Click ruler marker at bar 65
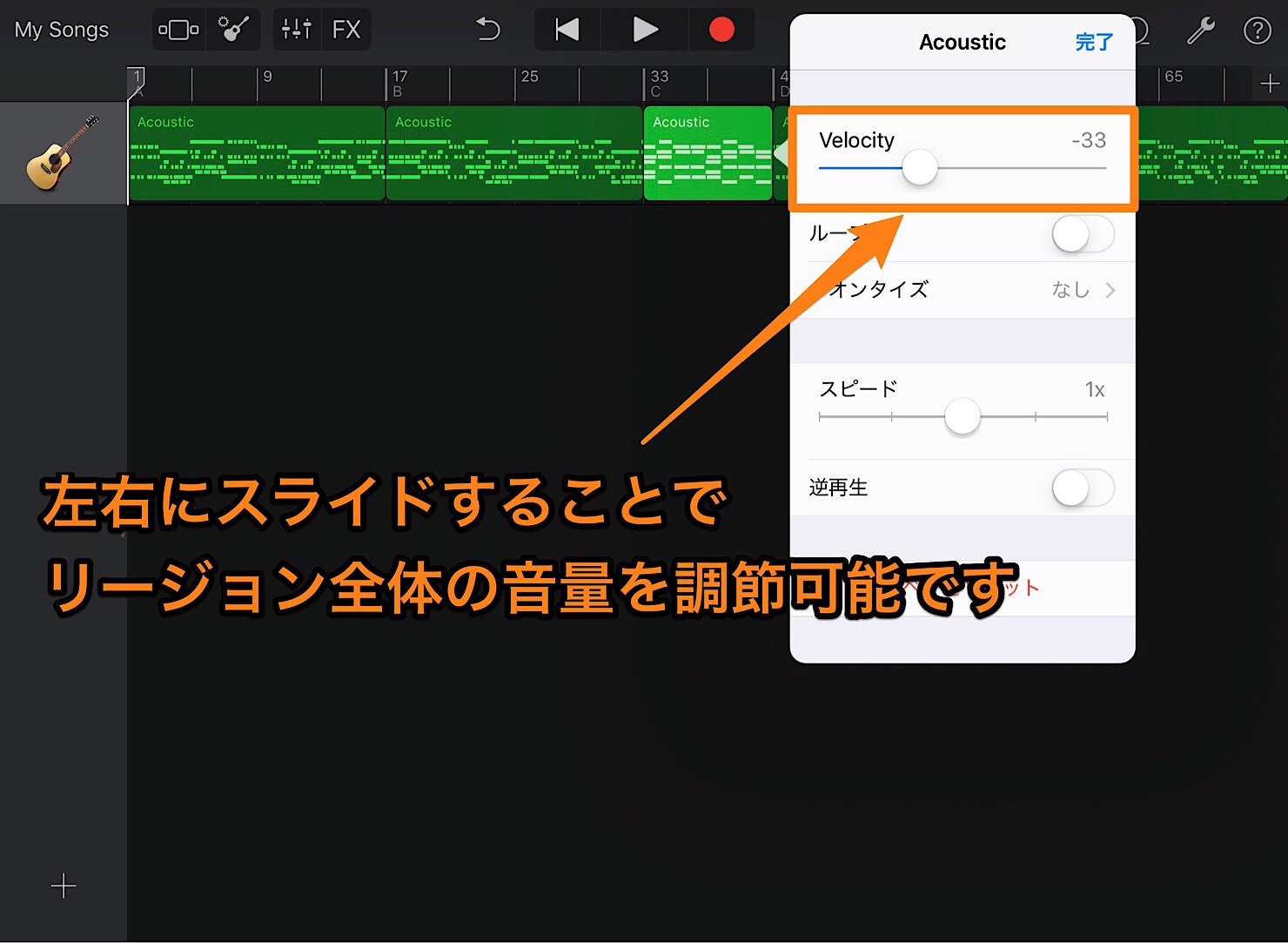 pyautogui.click(x=1173, y=77)
